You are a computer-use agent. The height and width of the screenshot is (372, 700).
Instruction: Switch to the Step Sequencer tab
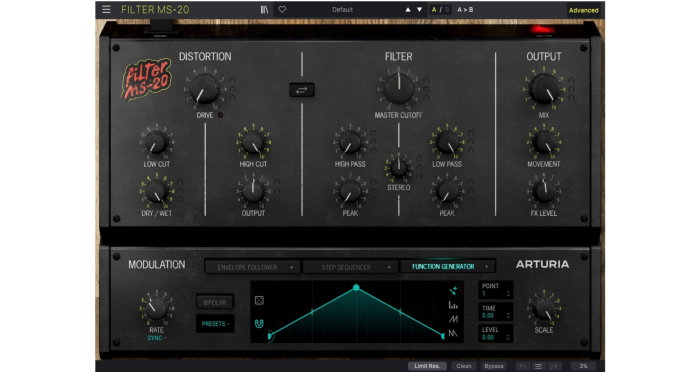350,268
